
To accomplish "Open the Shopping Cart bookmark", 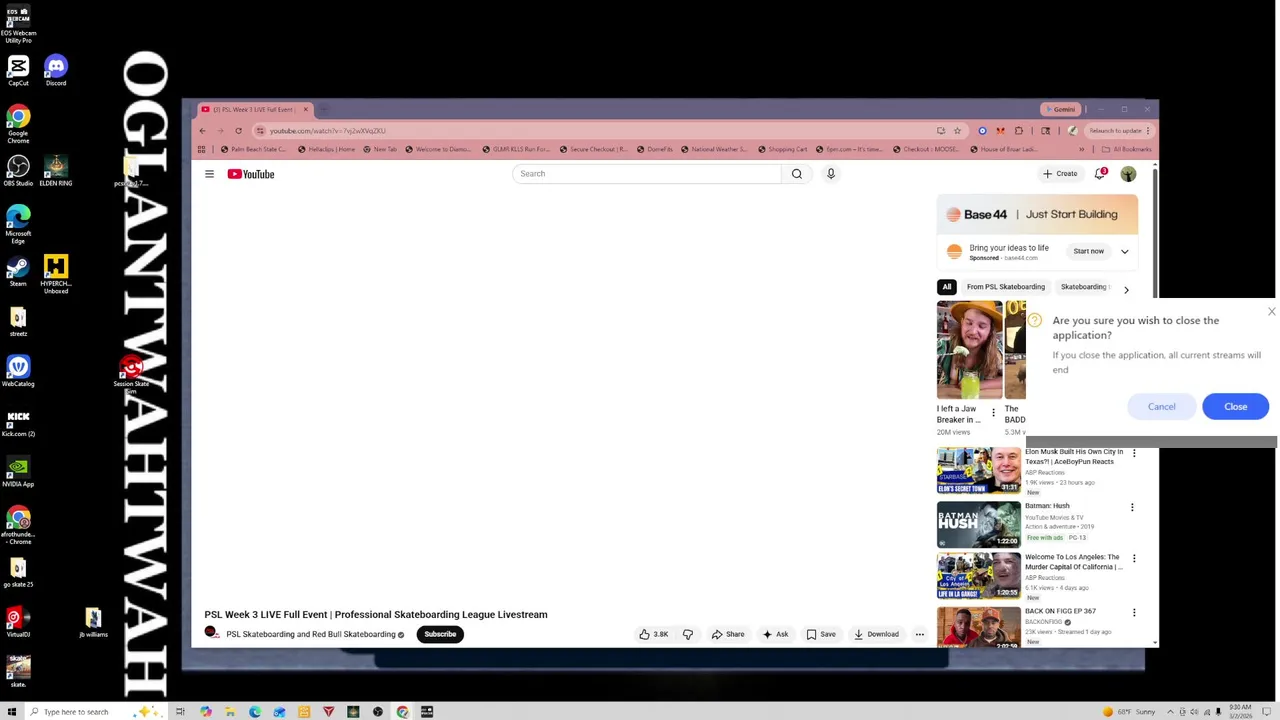I will pos(782,150).
